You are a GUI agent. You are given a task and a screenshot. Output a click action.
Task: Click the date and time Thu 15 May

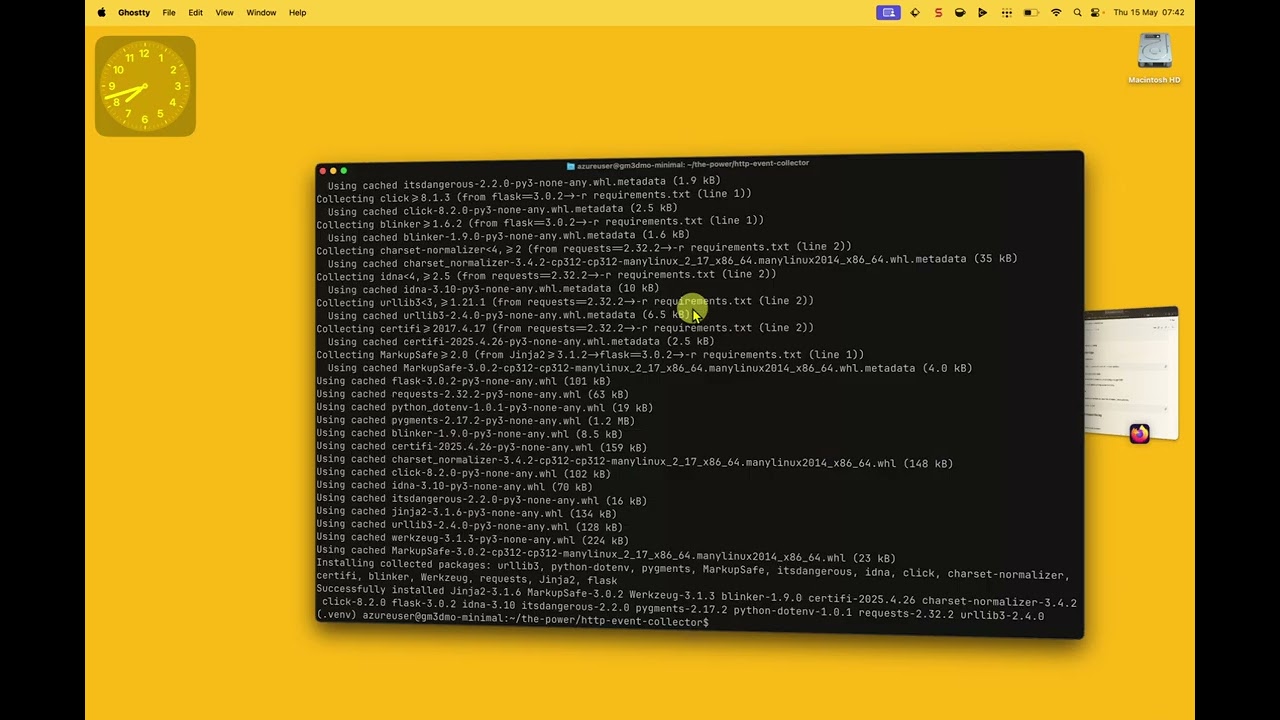point(1149,12)
